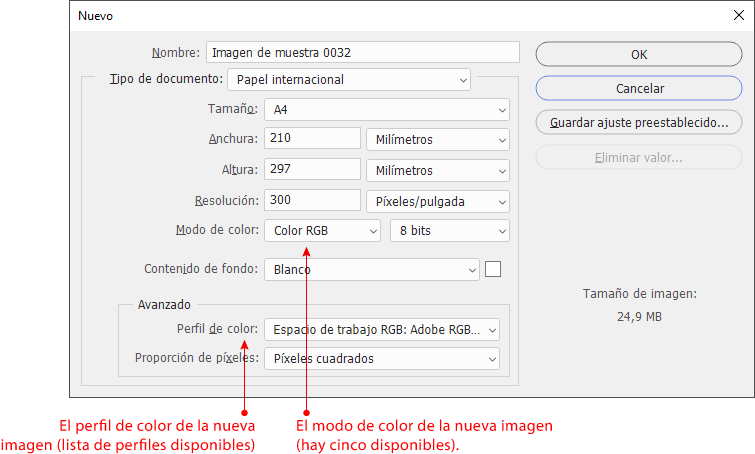Click Guardar ajuste preestablecido button

(x=639, y=123)
